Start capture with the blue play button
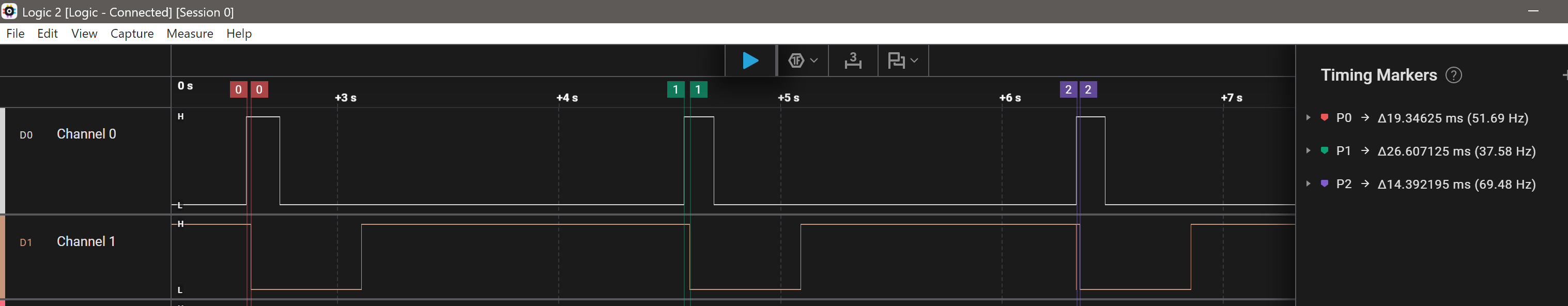Screen dimensions: 1568x306 pyautogui.click(x=750, y=61)
